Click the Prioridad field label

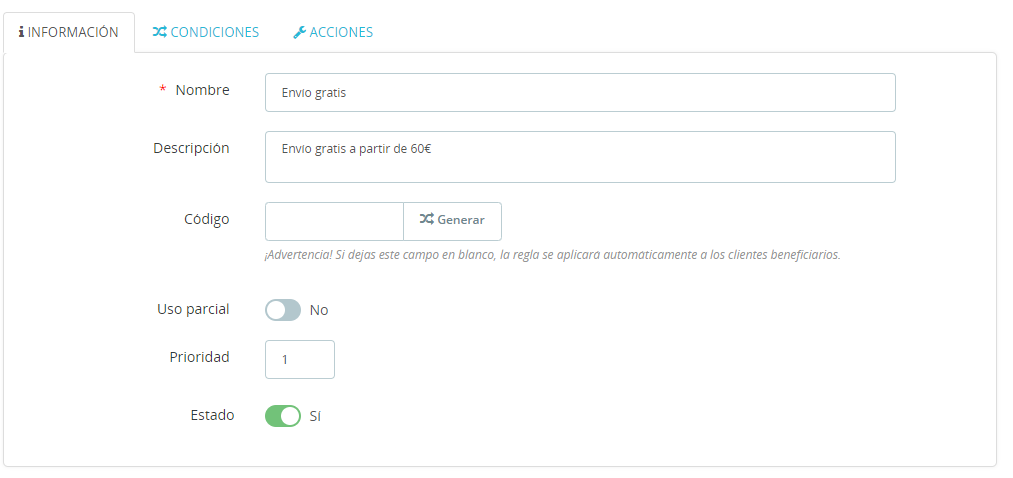tap(200, 357)
